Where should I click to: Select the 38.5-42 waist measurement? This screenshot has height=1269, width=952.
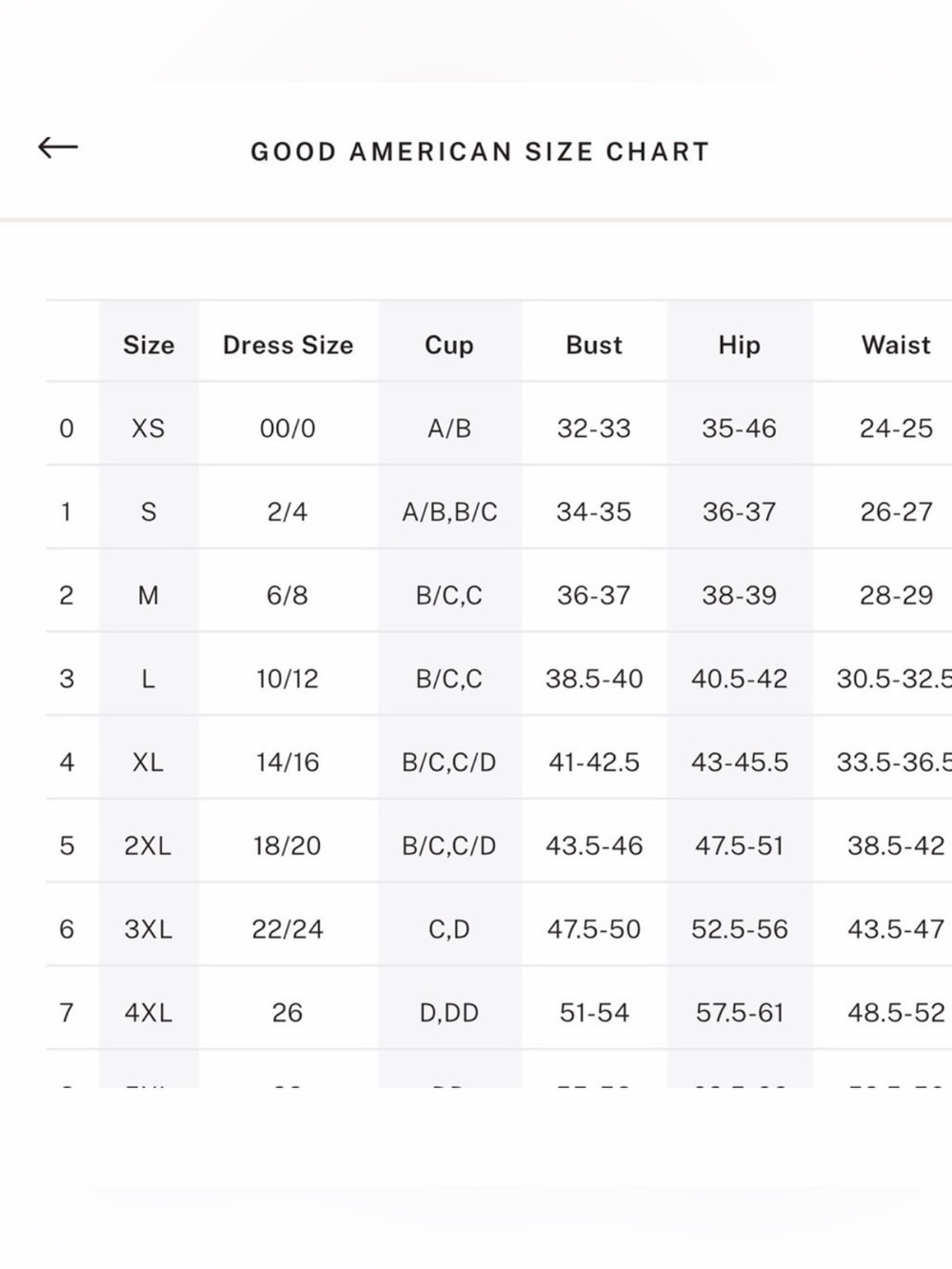click(x=896, y=845)
